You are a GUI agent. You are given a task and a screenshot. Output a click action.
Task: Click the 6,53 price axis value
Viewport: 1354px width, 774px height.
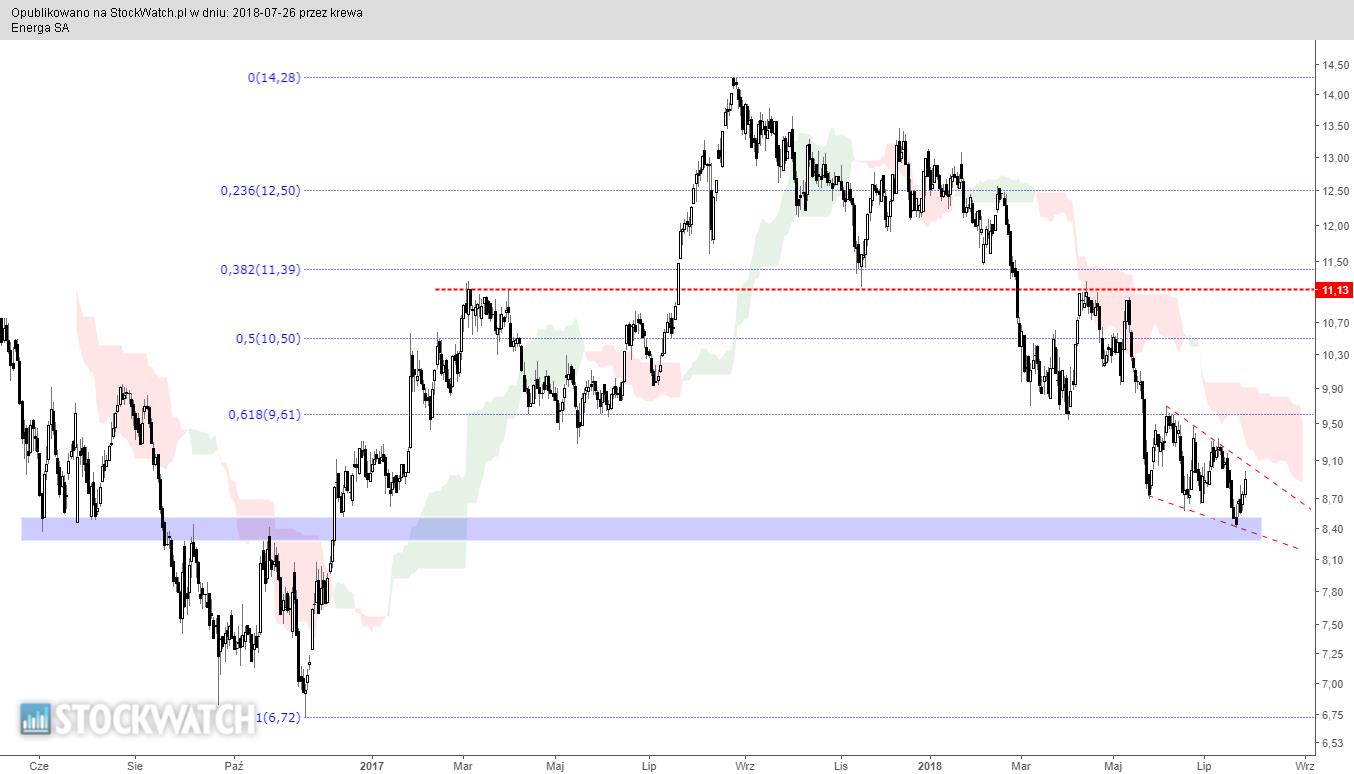[x=1335, y=744]
